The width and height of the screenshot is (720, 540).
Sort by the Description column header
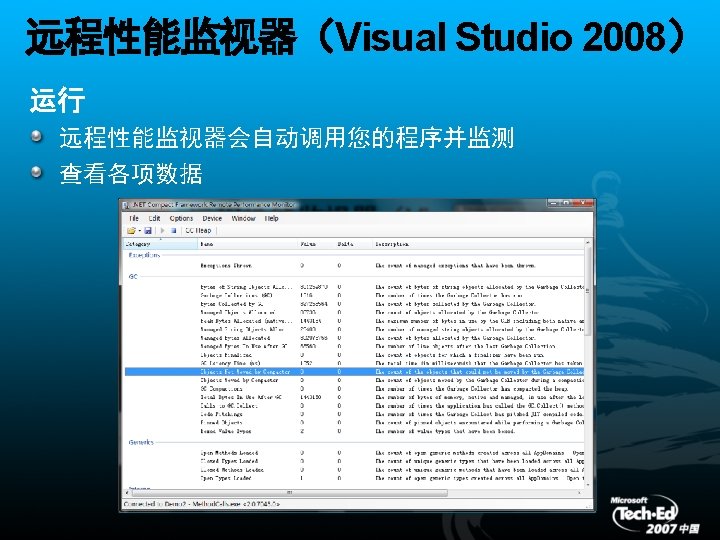coord(478,244)
